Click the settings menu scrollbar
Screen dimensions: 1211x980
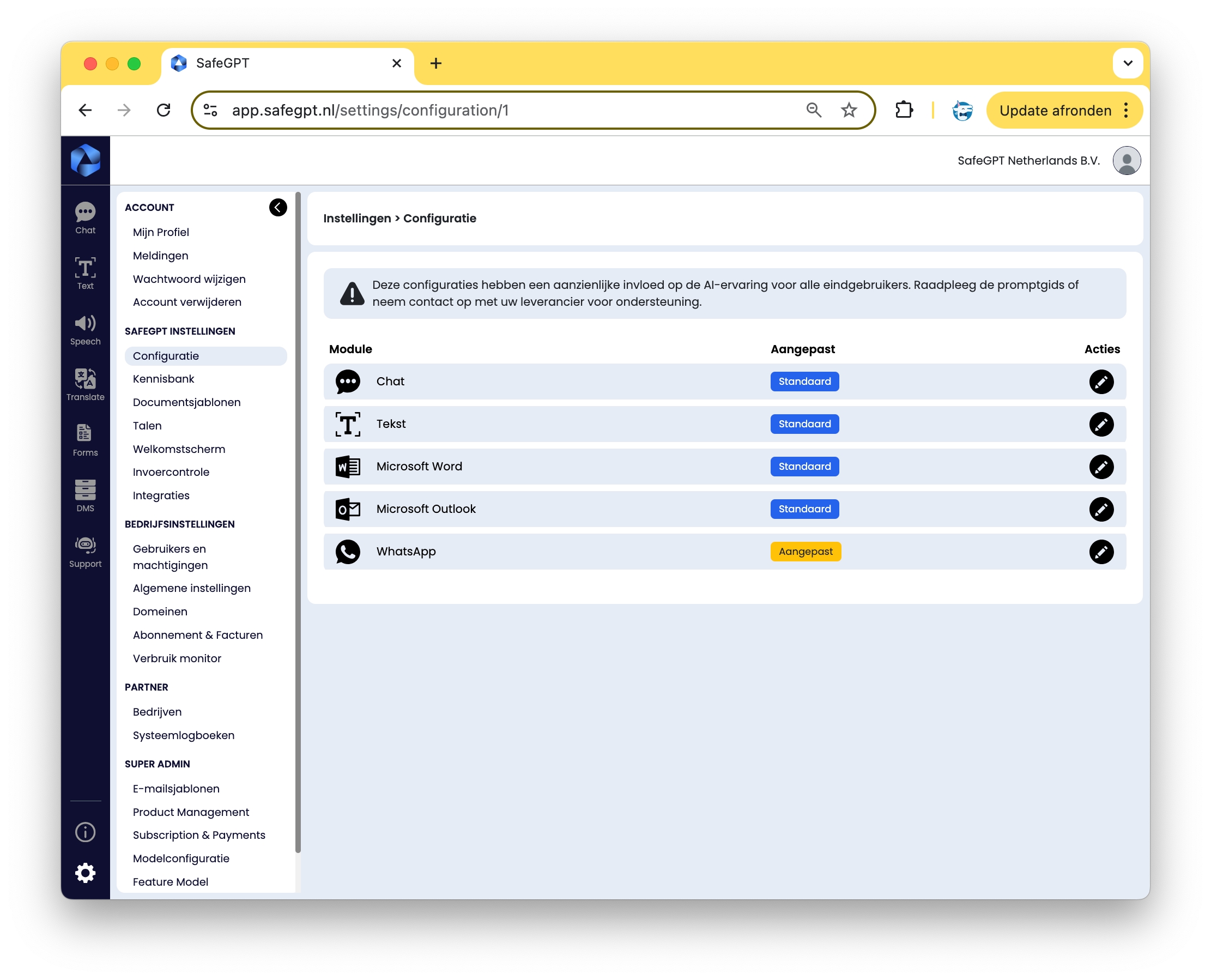click(298, 522)
